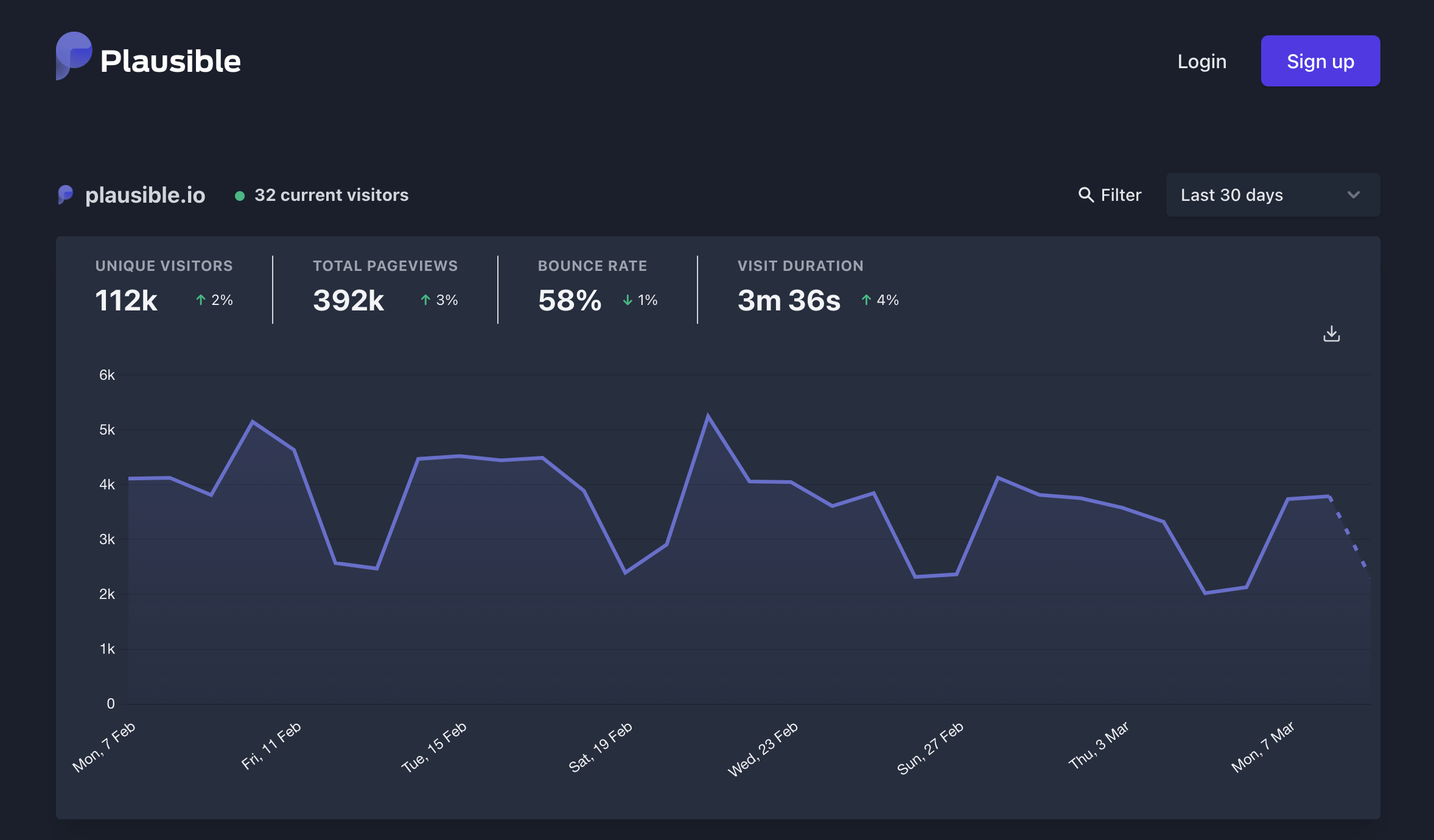This screenshot has height=840, width=1434.
Task: Click the 5k y-axis label
Action: click(107, 430)
